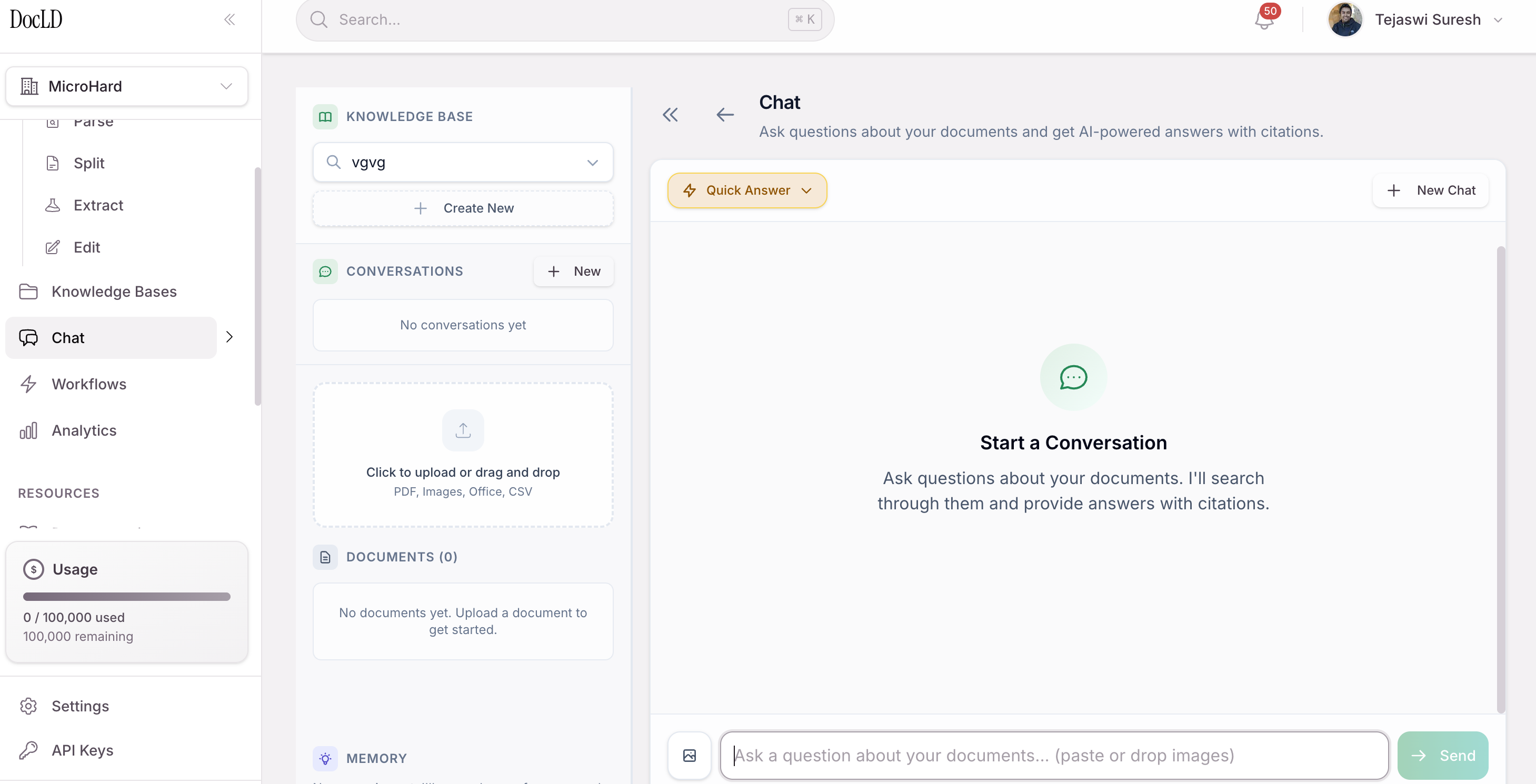Image resolution: width=1536 pixels, height=784 pixels.
Task: Click the back arrow beside Chat title
Action: pos(724,115)
